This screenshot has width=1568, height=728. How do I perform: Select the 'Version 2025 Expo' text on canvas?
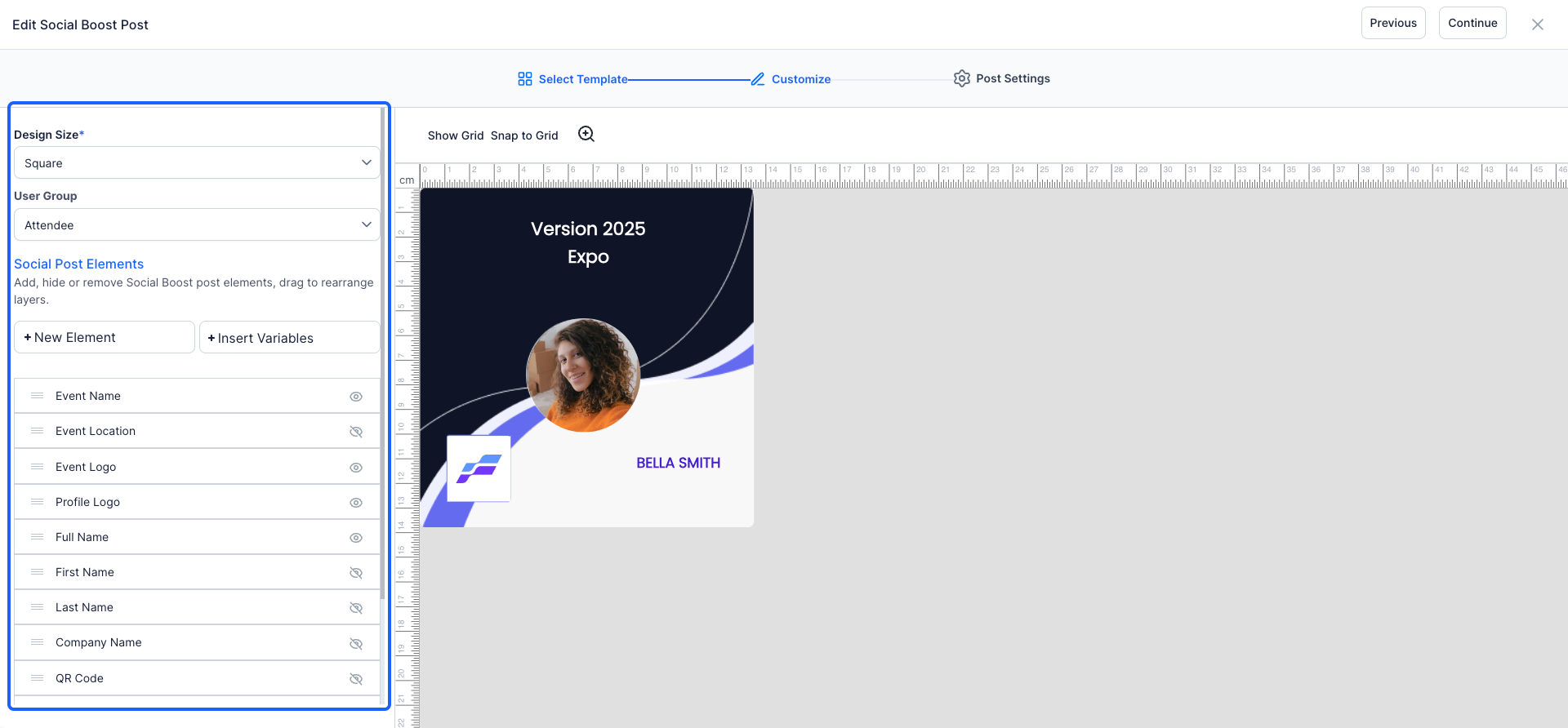(x=588, y=242)
